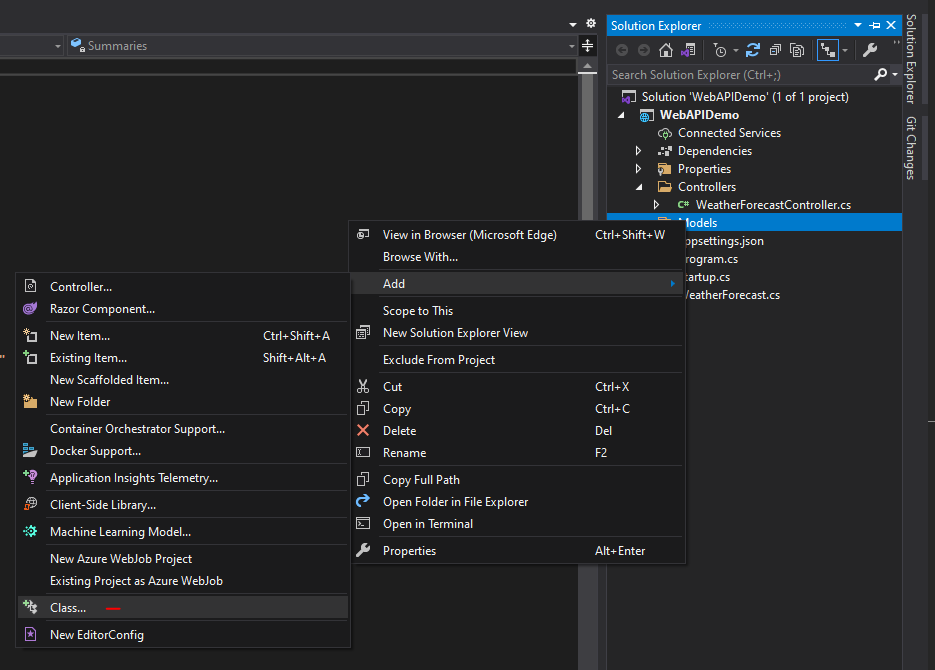This screenshot has width=935, height=670.
Task: Open the dropdown arrow beside the gear icon
Action: [x=573, y=24]
